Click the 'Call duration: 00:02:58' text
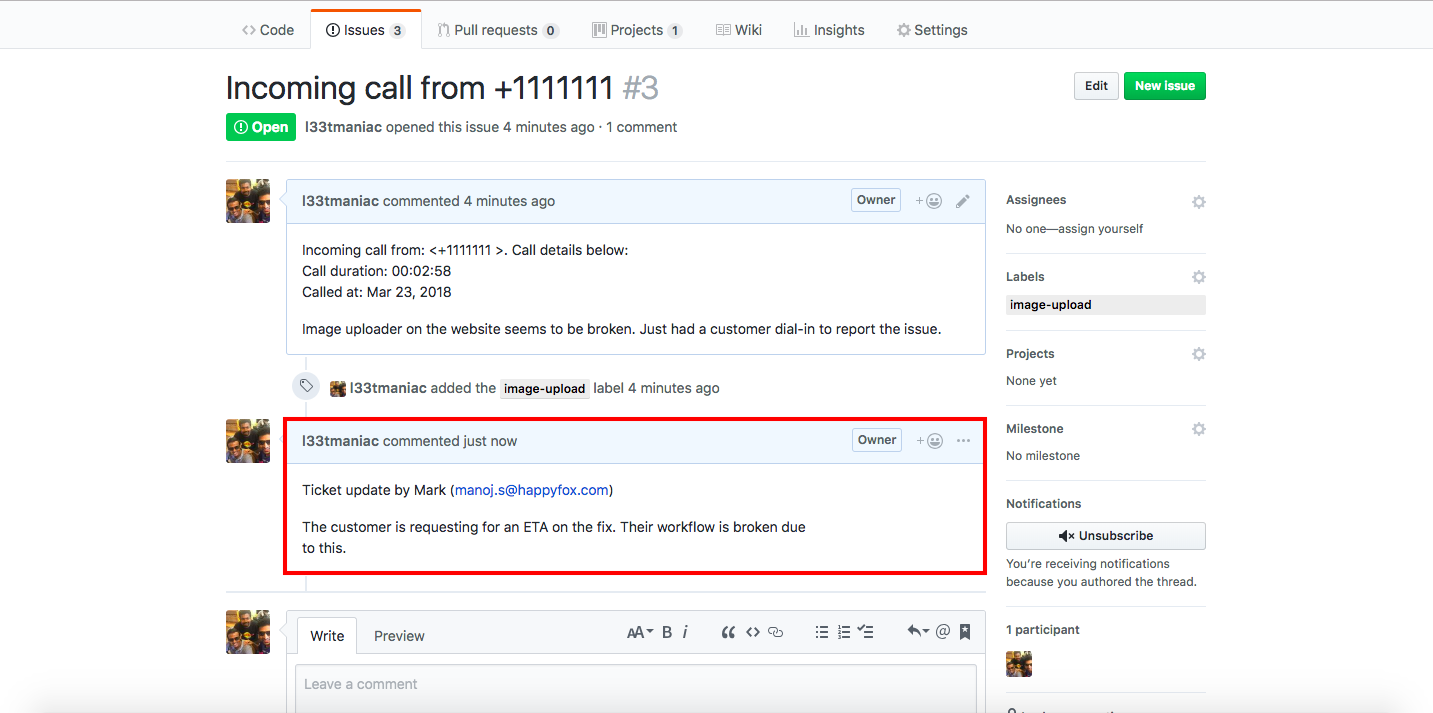Image resolution: width=1433 pixels, height=713 pixels. 376,271
